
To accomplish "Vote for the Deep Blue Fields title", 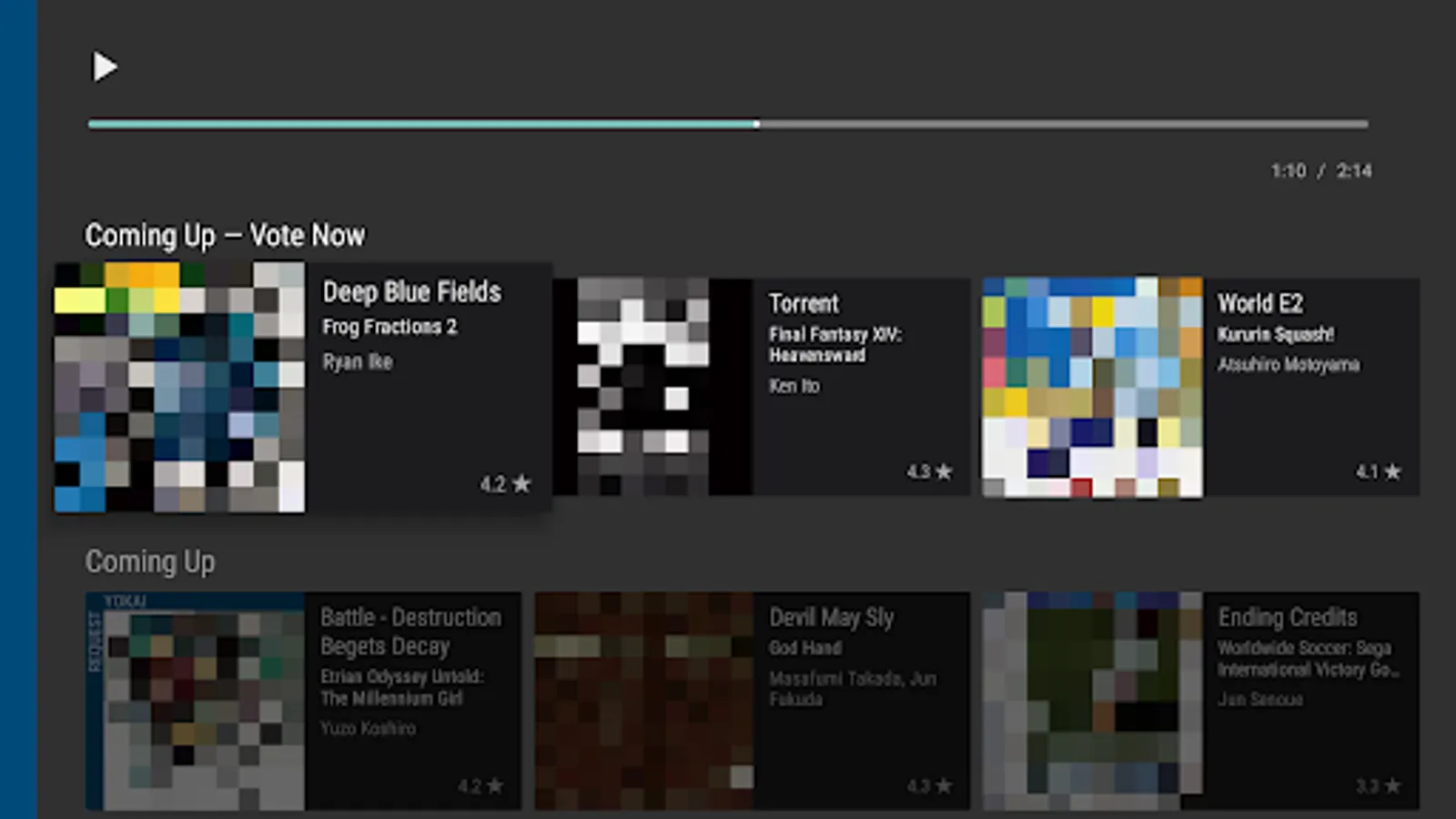I will pyautogui.click(x=411, y=292).
